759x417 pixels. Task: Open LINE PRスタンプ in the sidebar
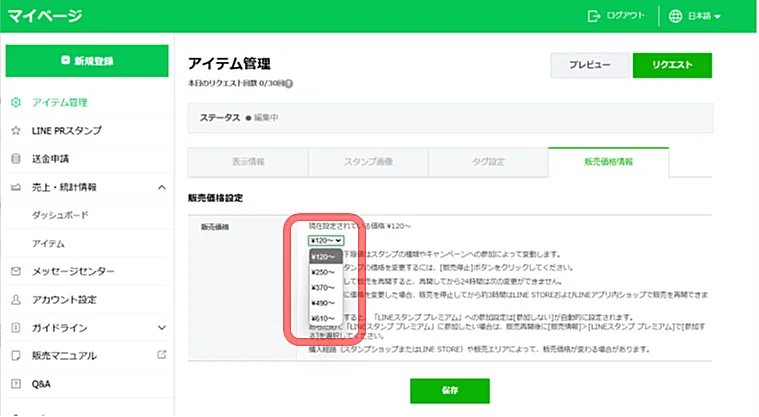pyautogui.click(x=67, y=130)
